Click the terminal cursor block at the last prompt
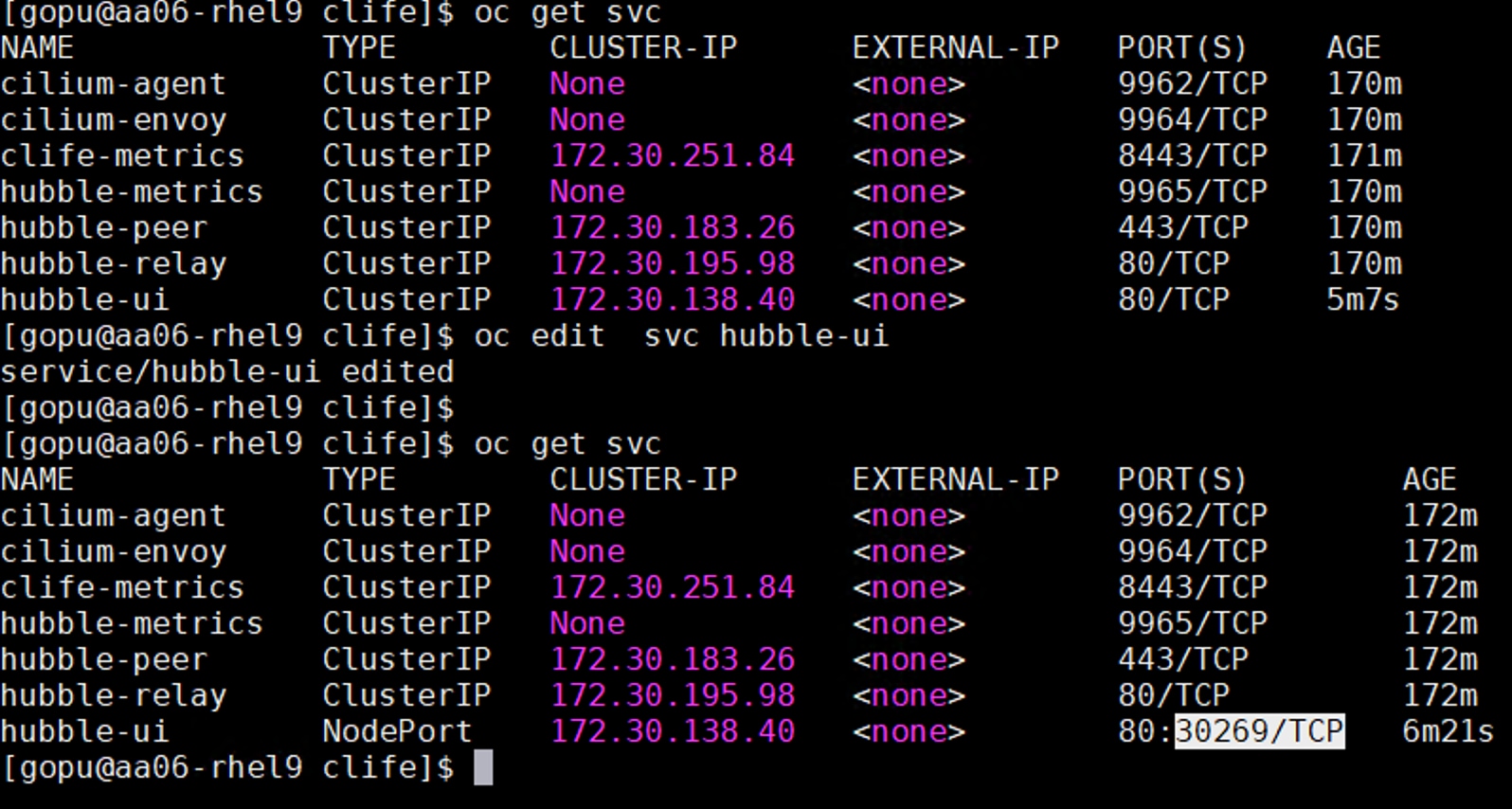This screenshot has height=809, width=1512. 483,767
